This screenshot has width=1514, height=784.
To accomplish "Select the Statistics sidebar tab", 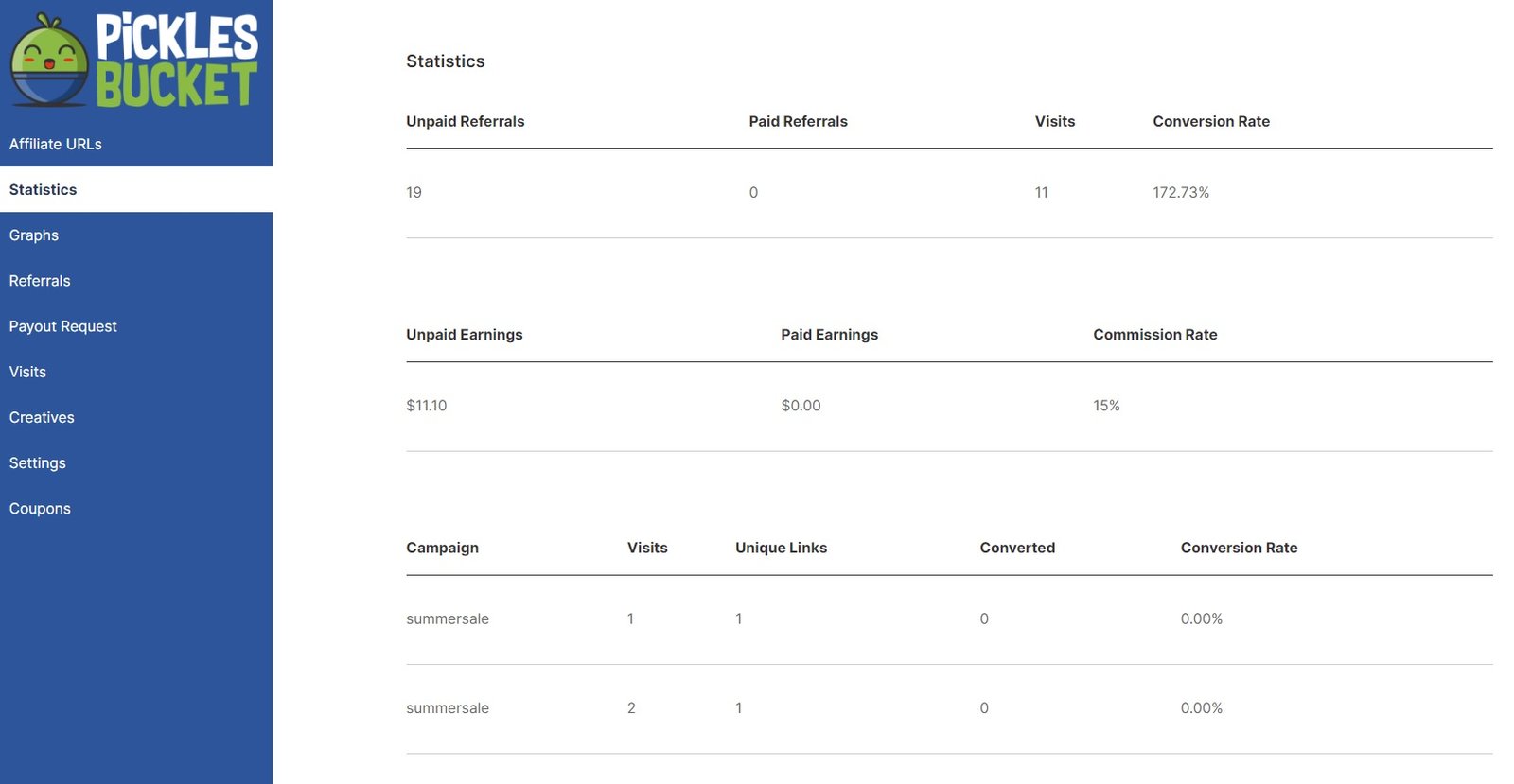I will coord(44,189).
